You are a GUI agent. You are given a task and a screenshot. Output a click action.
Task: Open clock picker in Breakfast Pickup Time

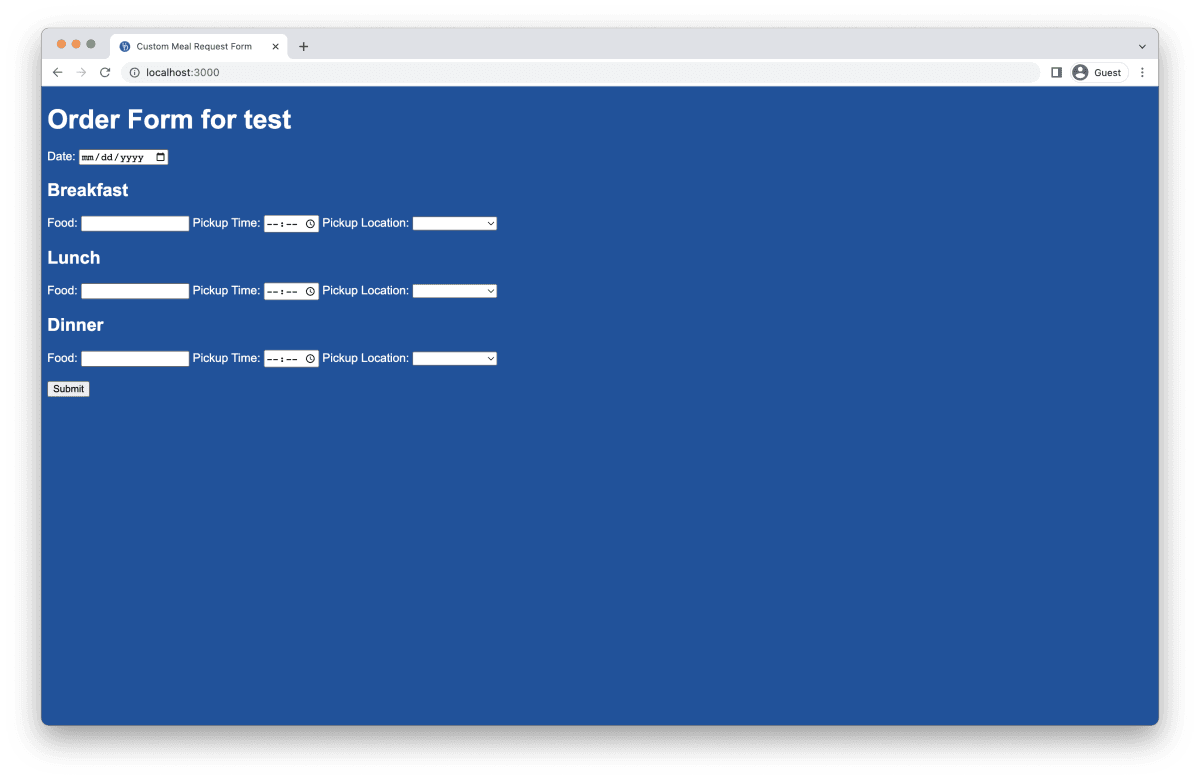(x=310, y=224)
